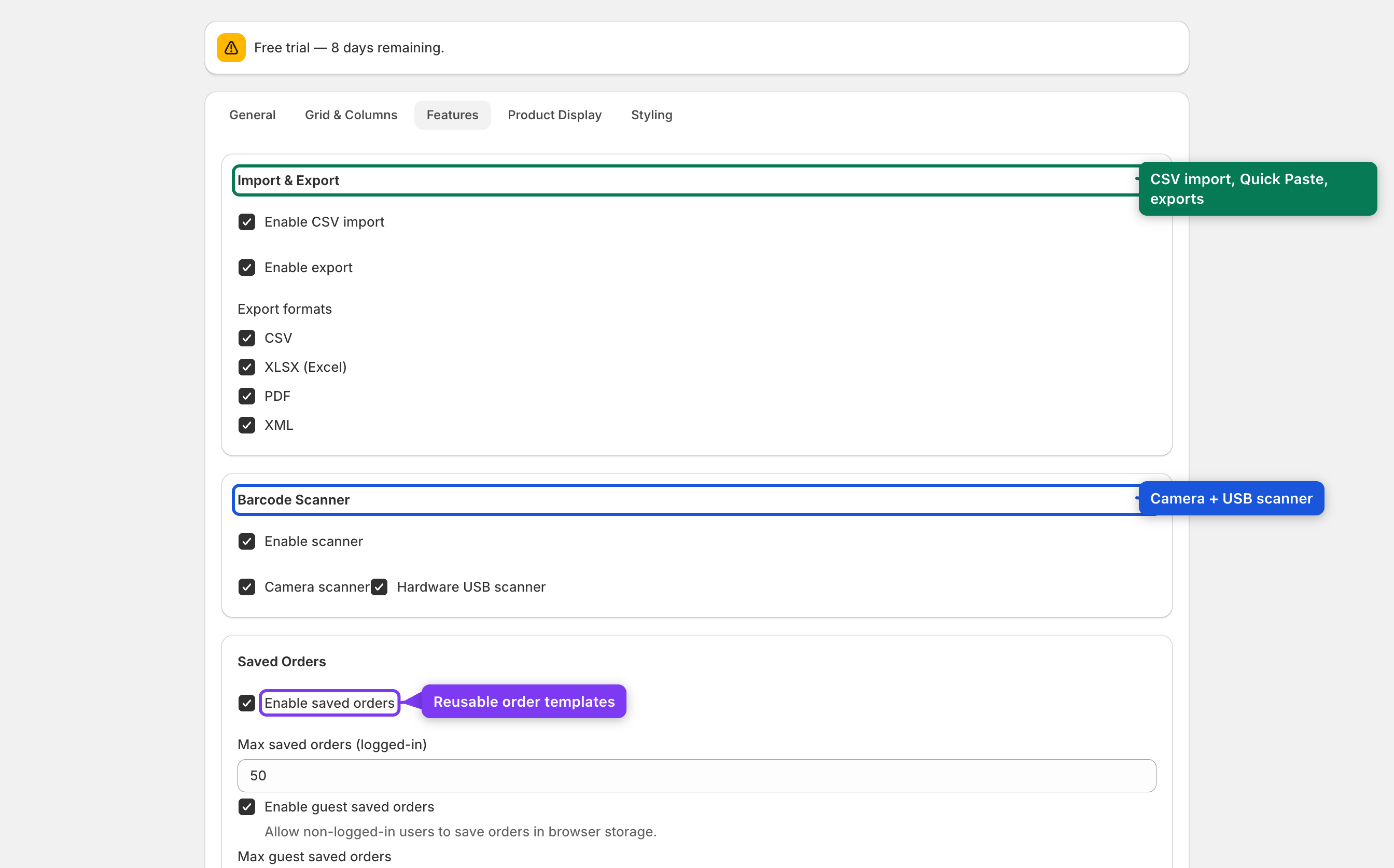Toggle Enable scanner checkbox
Image resolution: width=1394 pixels, height=868 pixels.
coord(247,541)
